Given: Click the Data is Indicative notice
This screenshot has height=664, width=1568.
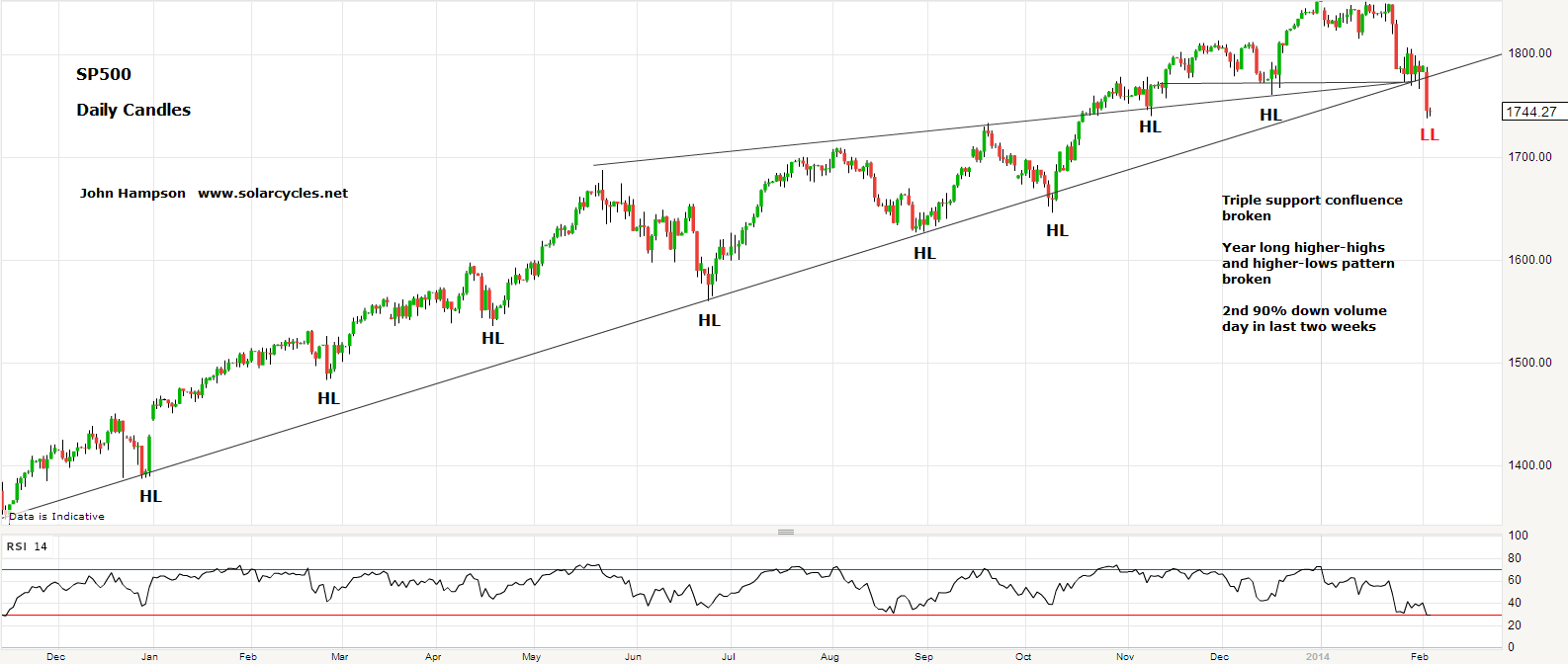Looking at the screenshot, I should click(56, 516).
